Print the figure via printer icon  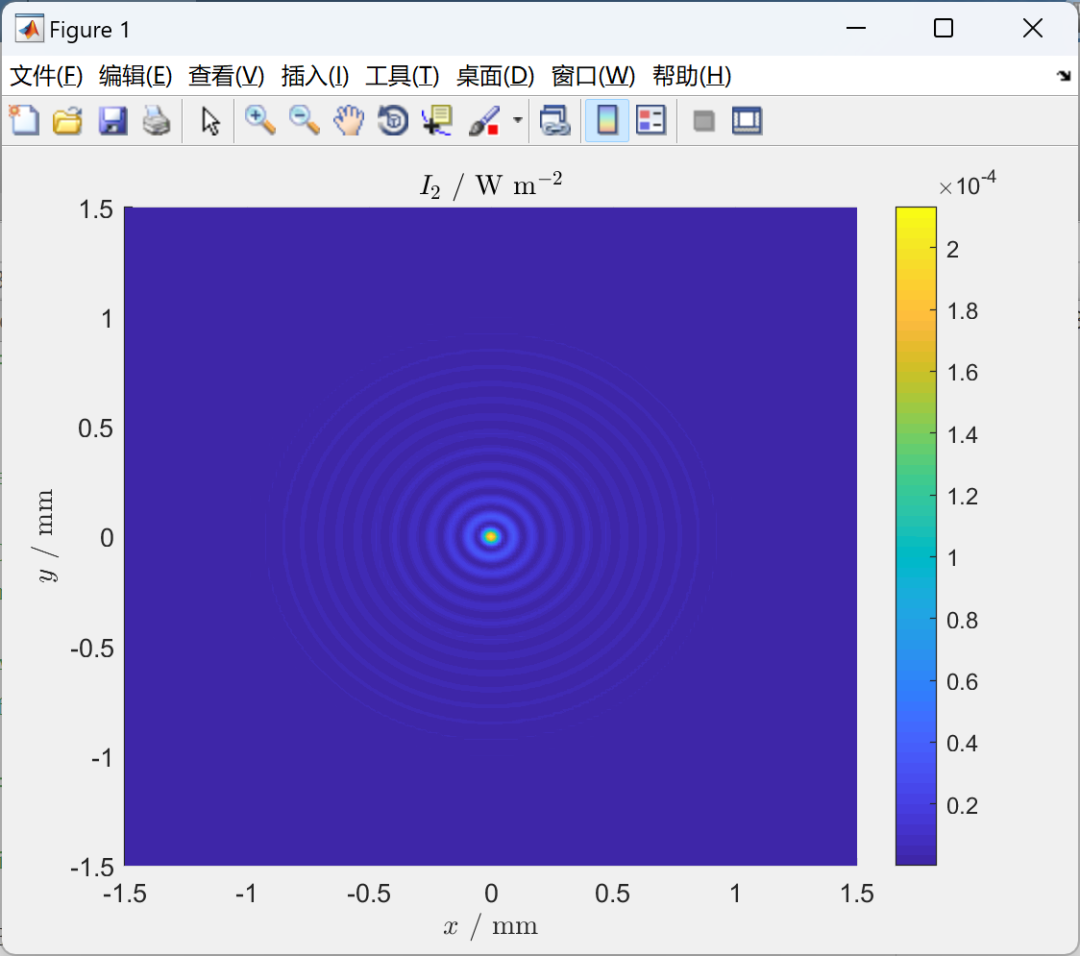point(156,121)
